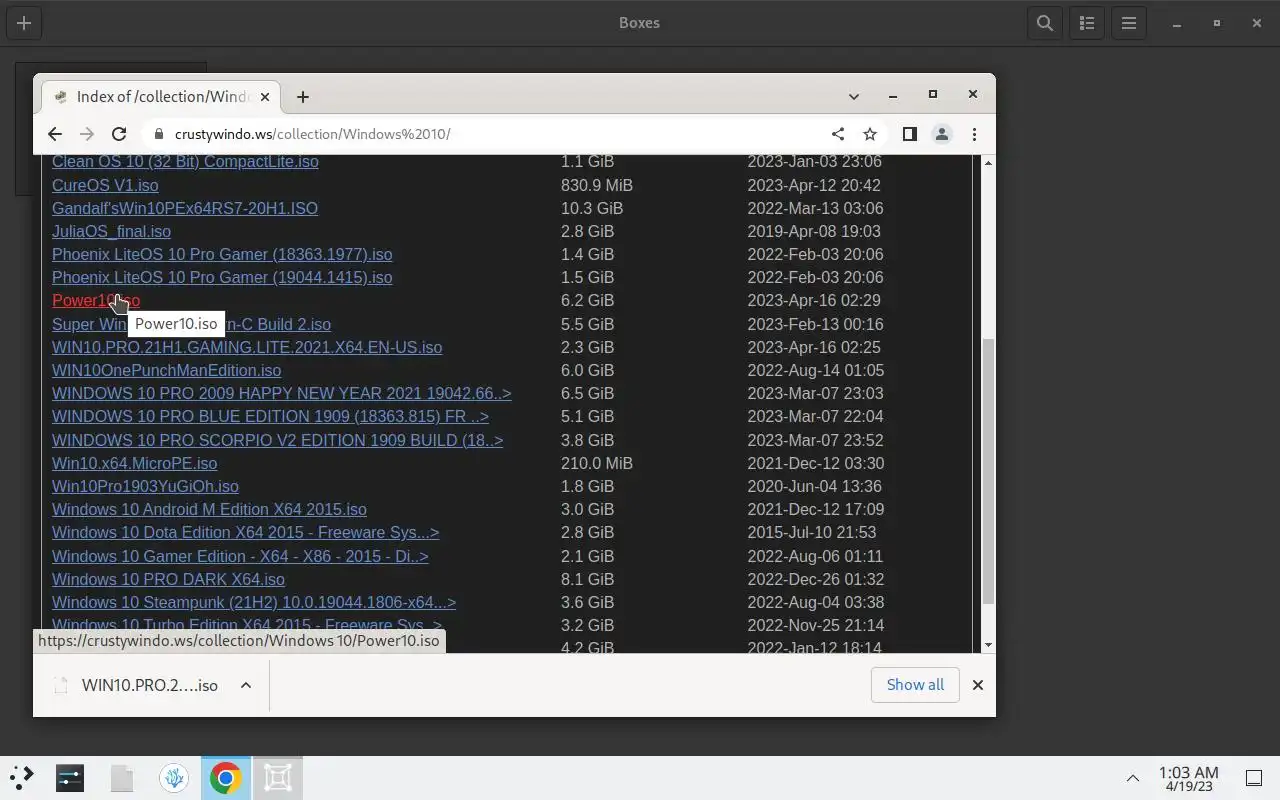
Task: Open Win10.x64.MicroPE.iso link
Action: [134, 463]
